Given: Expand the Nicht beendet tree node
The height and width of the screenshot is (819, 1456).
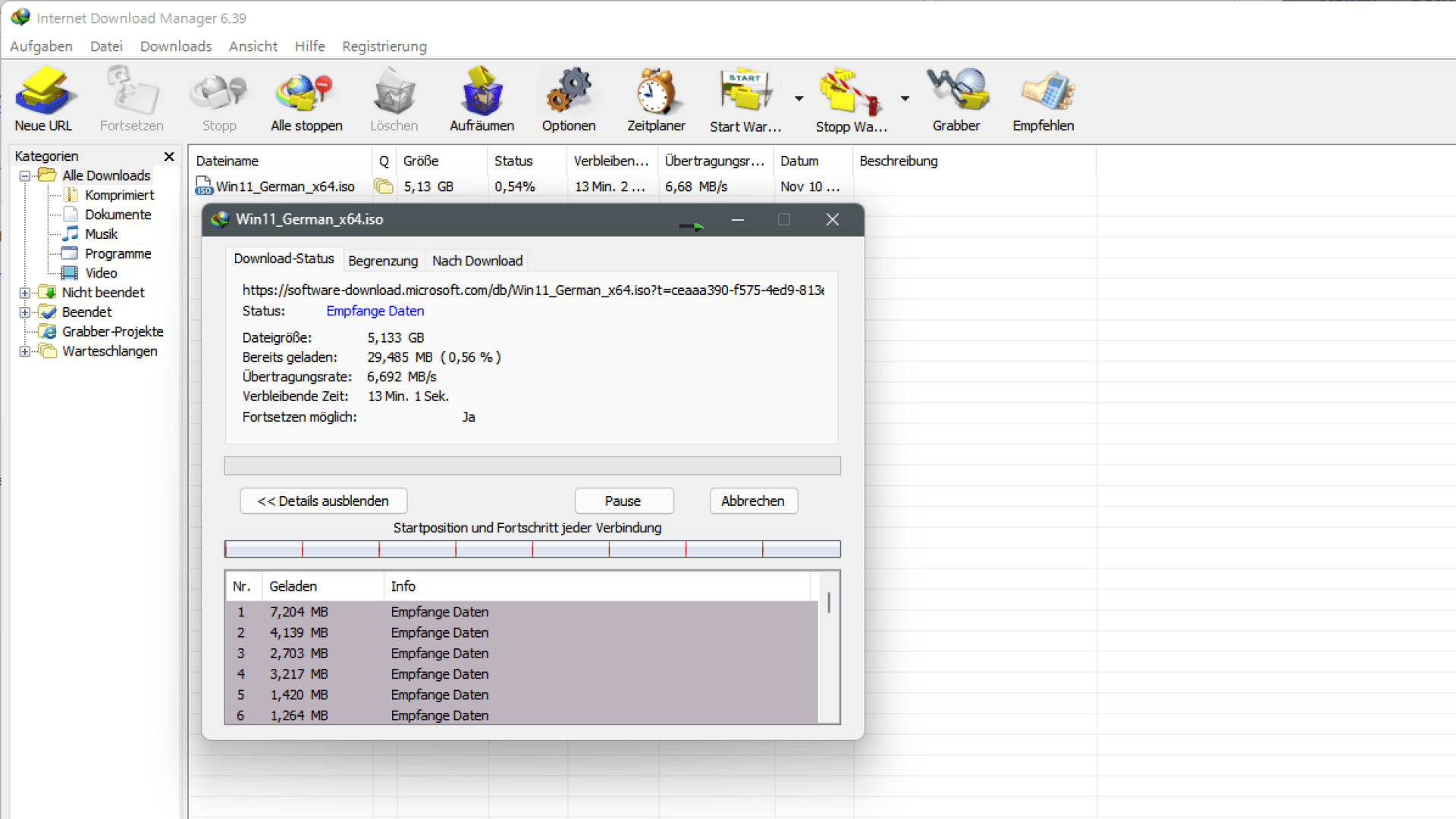Looking at the screenshot, I should pos(25,293).
